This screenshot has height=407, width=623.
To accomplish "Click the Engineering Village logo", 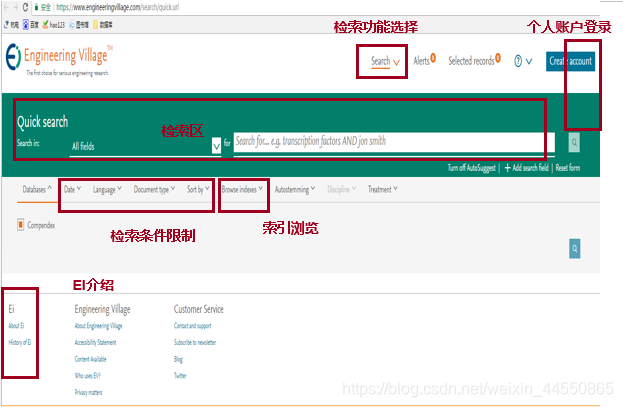I will pyautogui.click(x=59, y=60).
